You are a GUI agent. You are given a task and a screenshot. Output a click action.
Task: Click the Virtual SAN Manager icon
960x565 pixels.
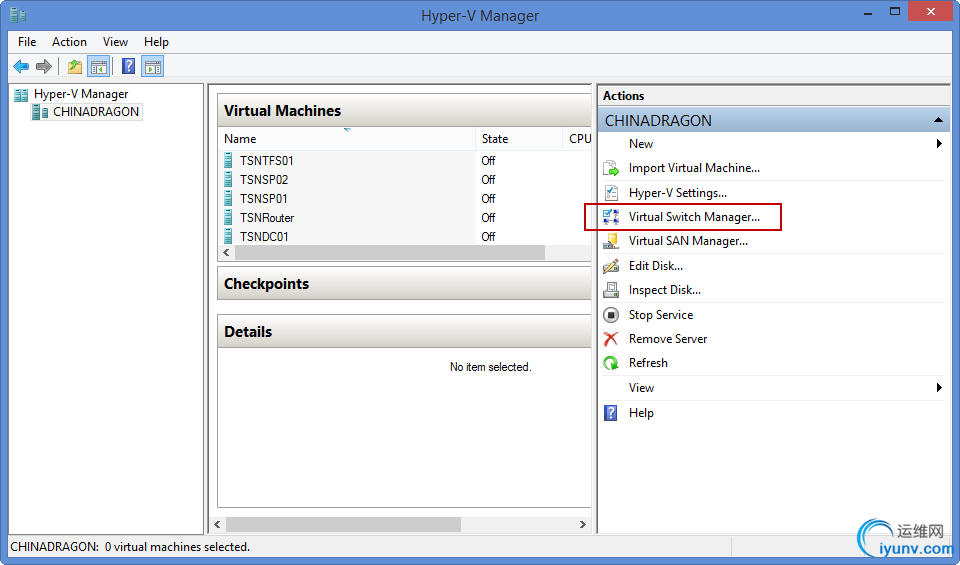[x=611, y=241]
